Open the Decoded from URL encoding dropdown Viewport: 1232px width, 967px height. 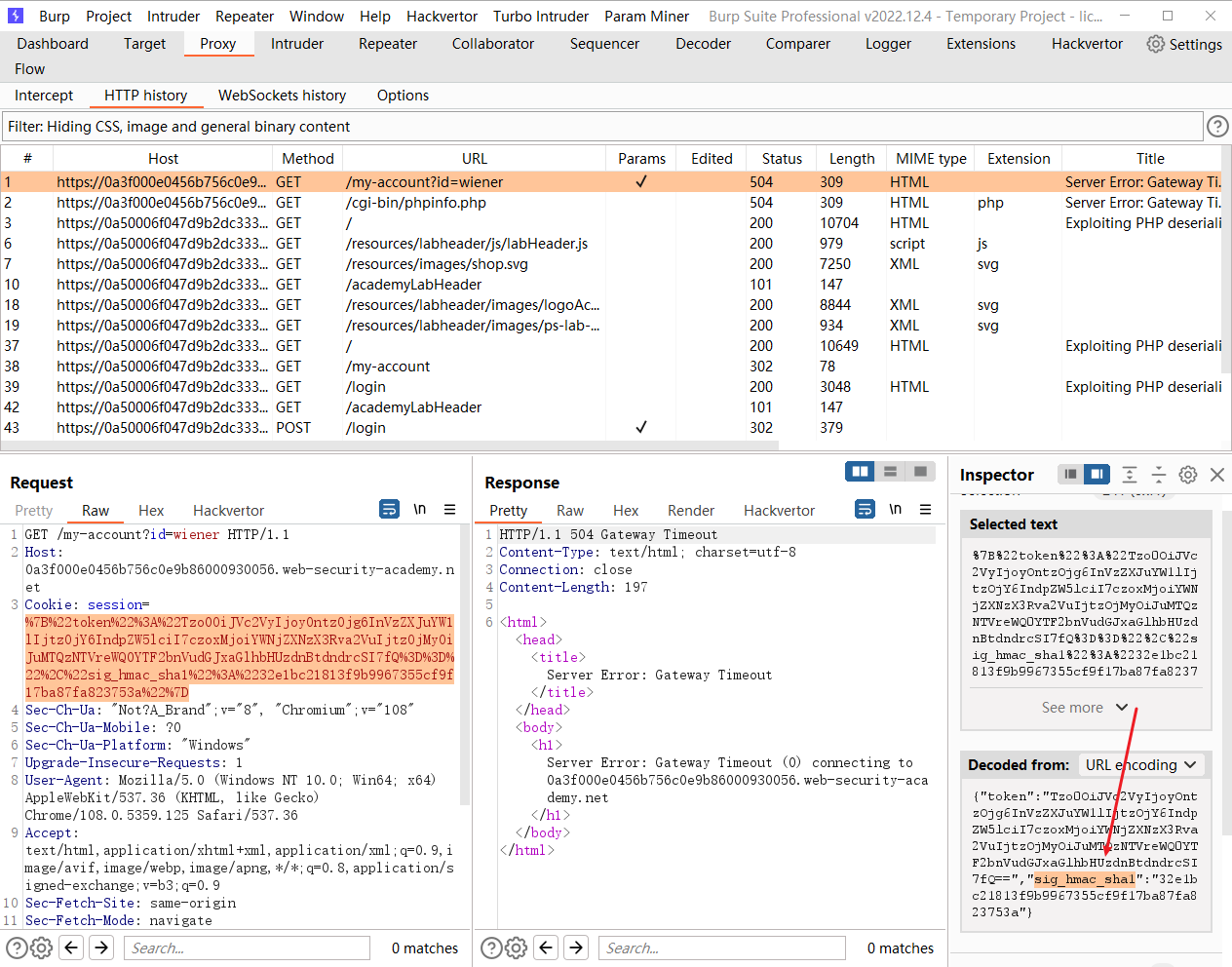click(x=1140, y=765)
